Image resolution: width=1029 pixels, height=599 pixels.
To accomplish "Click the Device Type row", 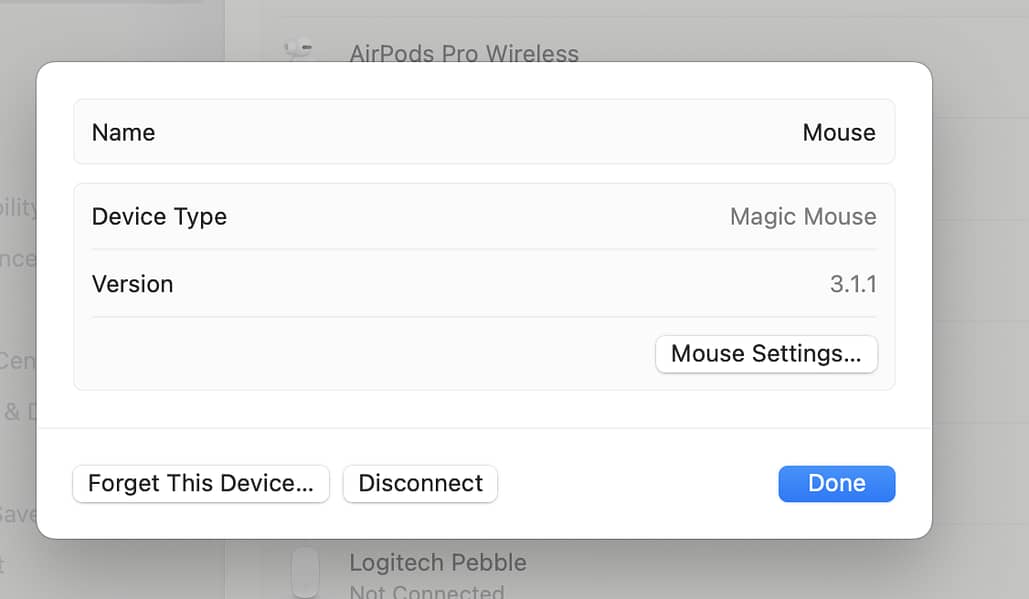I will coord(484,216).
